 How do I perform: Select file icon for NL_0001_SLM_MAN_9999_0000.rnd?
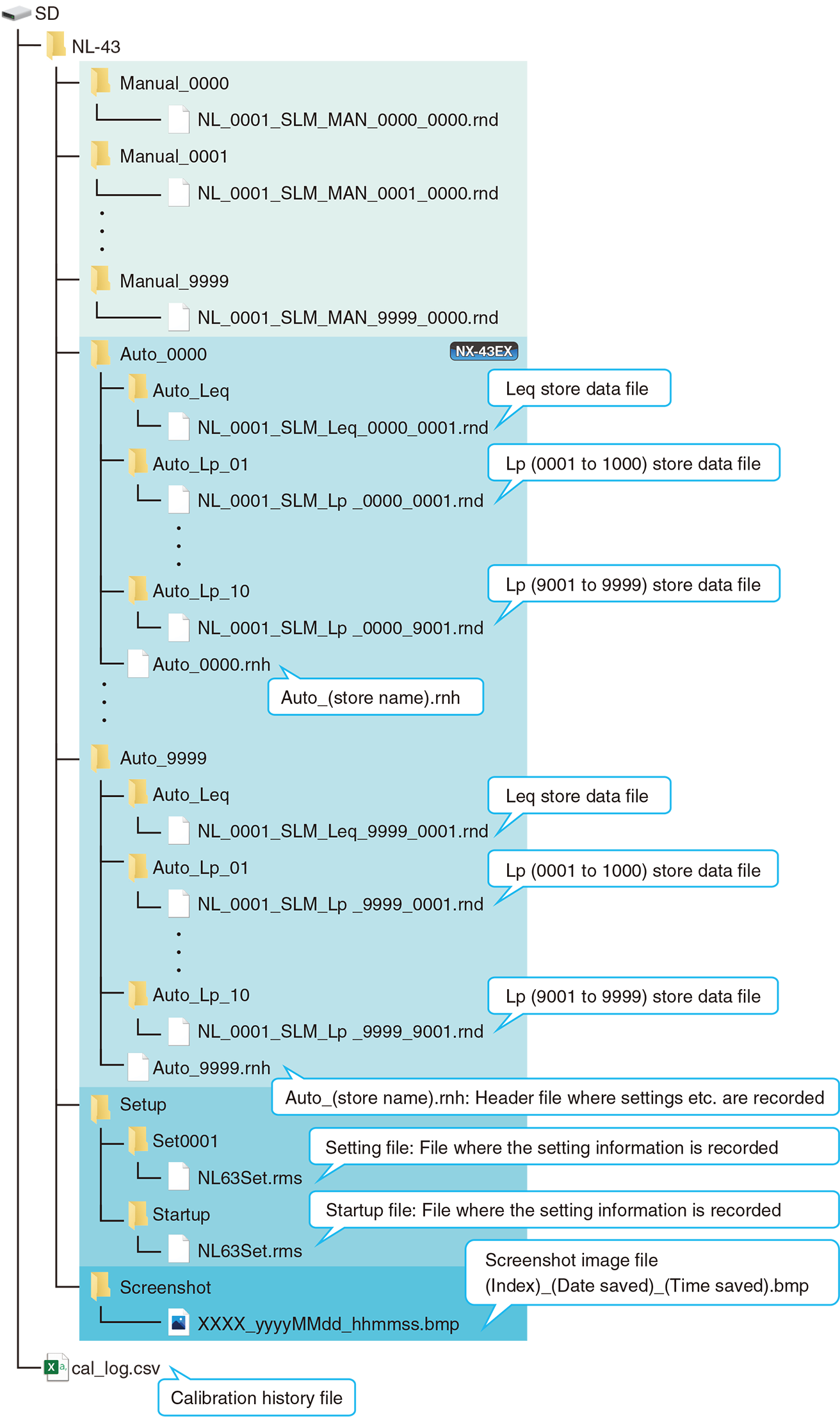point(179,317)
